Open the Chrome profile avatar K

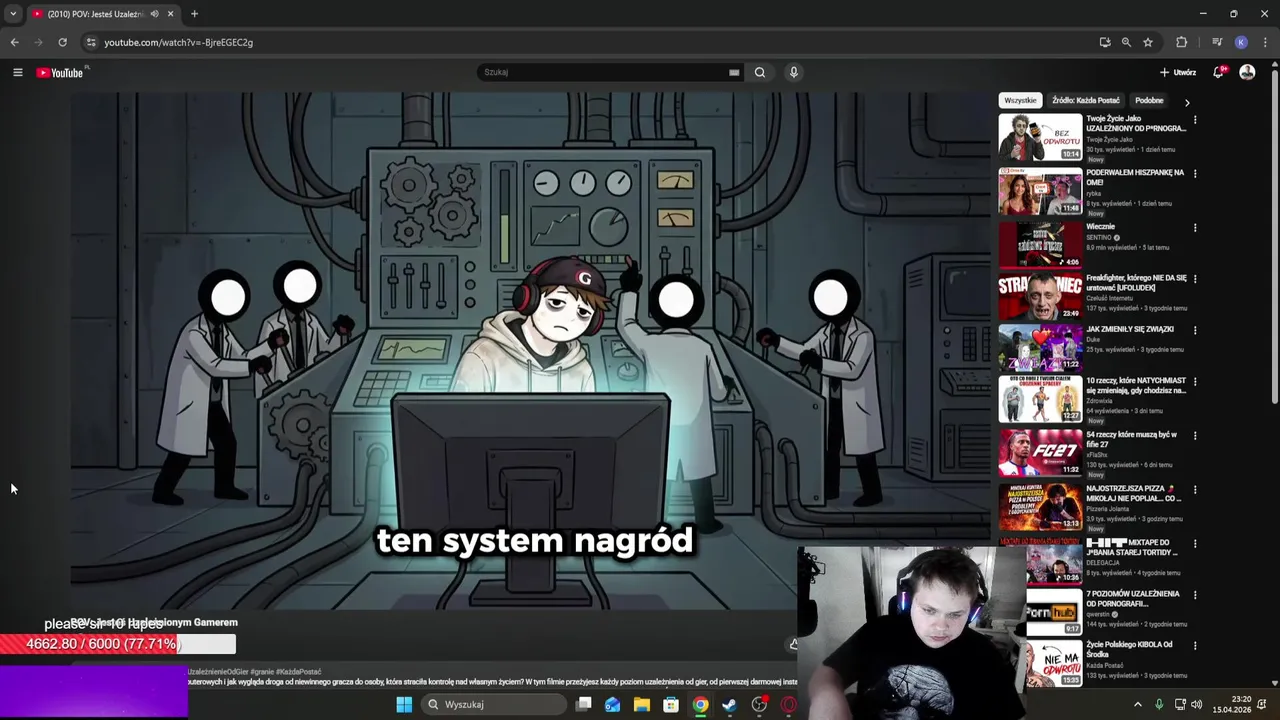point(1241,42)
